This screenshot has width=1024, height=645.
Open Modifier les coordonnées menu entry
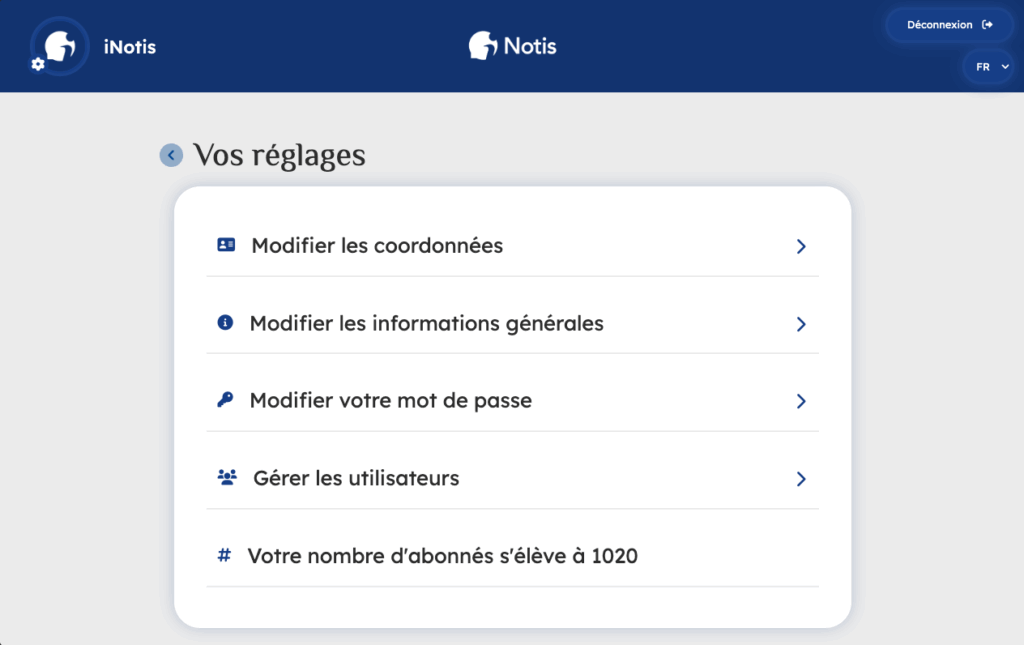(377, 245)
